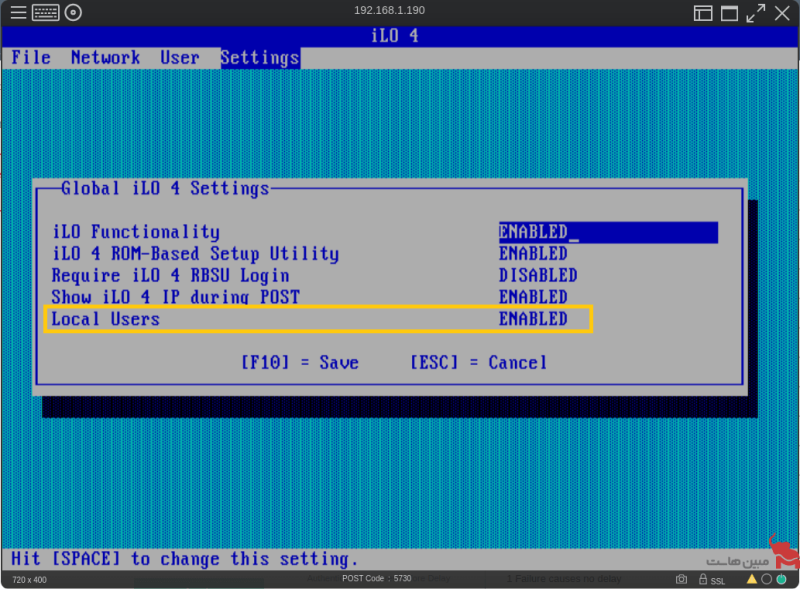Select Require iLO 4 RBSU Login label

[x=170, y=276]
